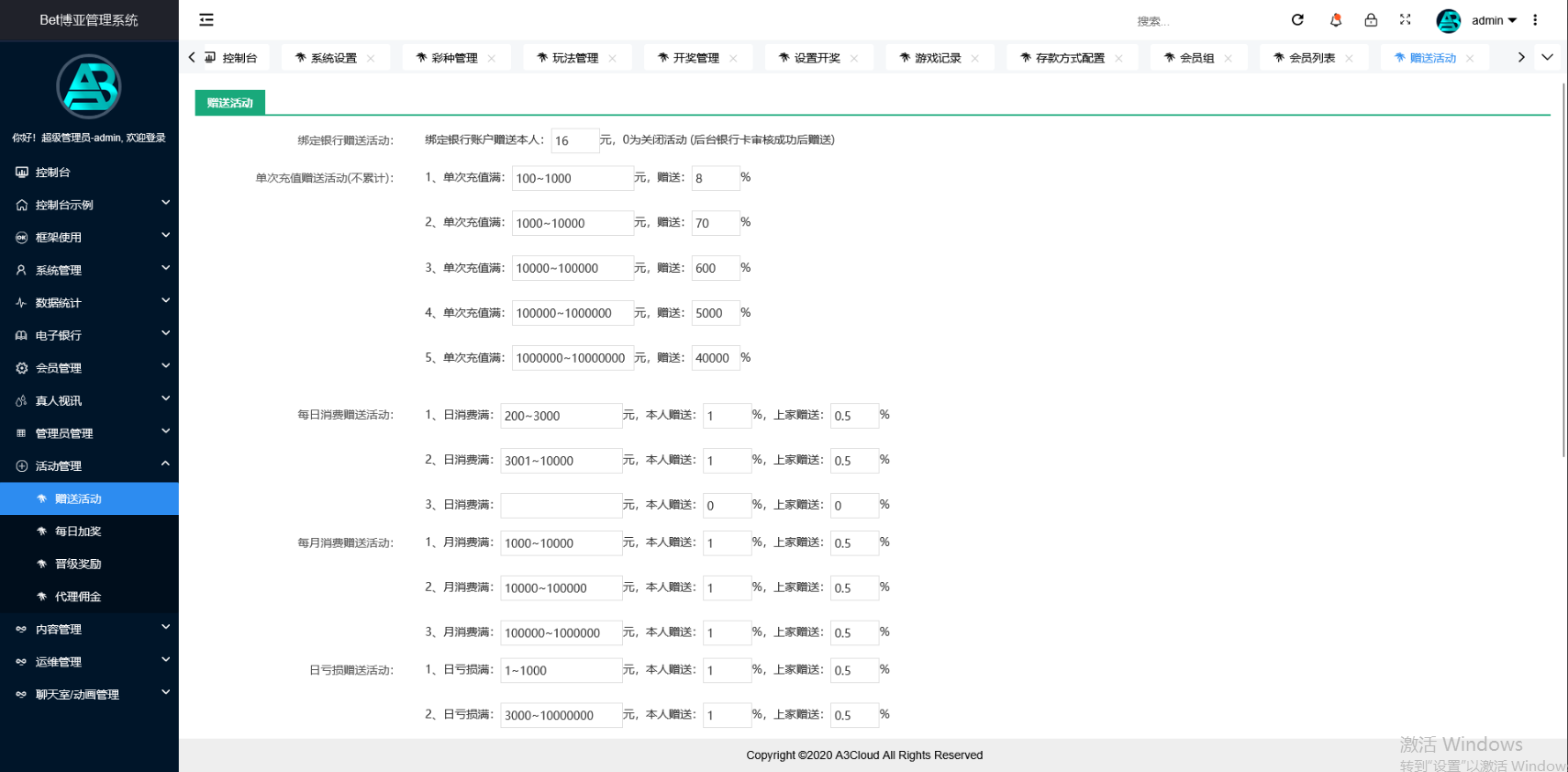Open the admin user dropdown
This screenshot has height=772, width=1568.
click(x=1494, y=20)
